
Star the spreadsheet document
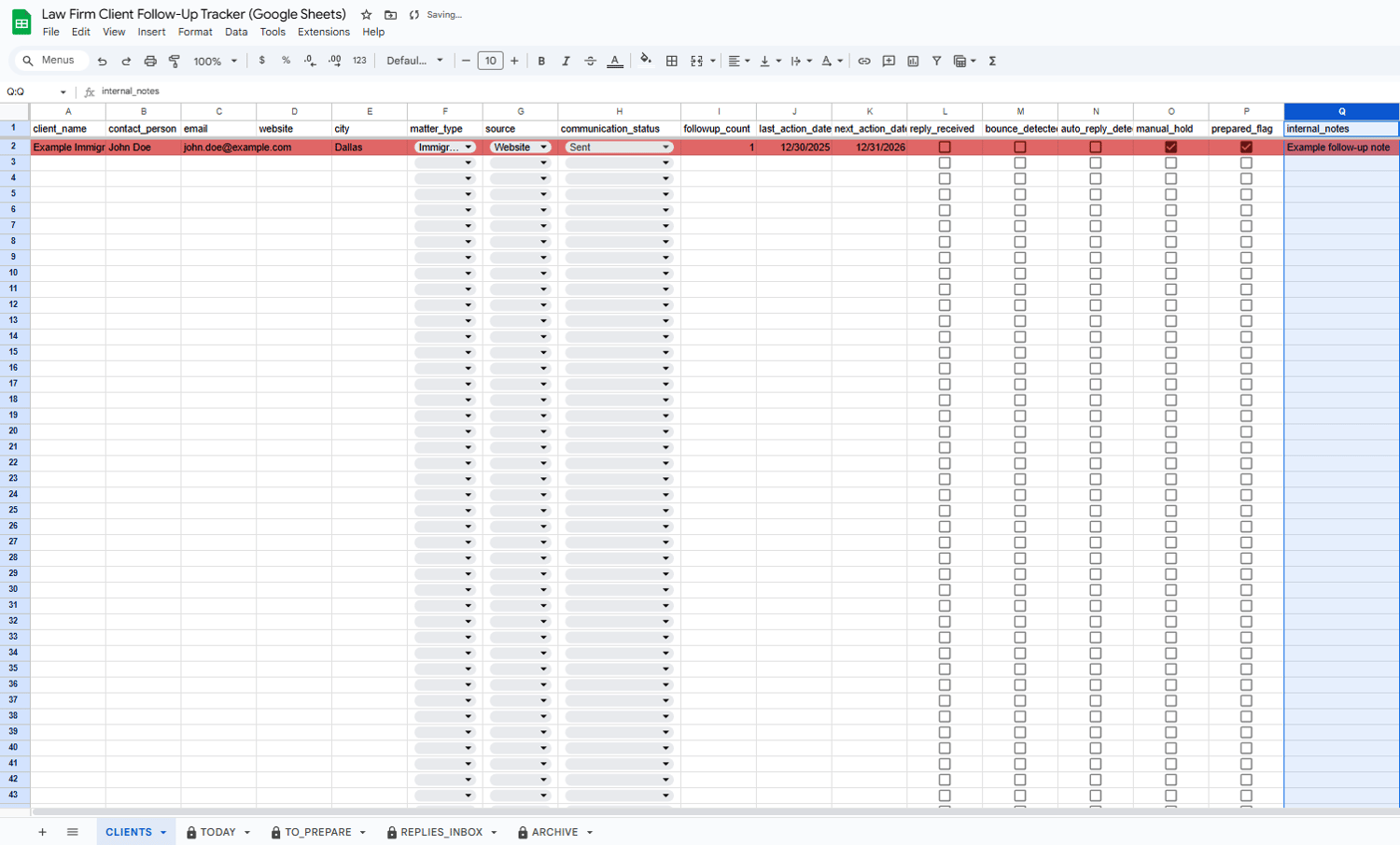(x=366, y=15)
